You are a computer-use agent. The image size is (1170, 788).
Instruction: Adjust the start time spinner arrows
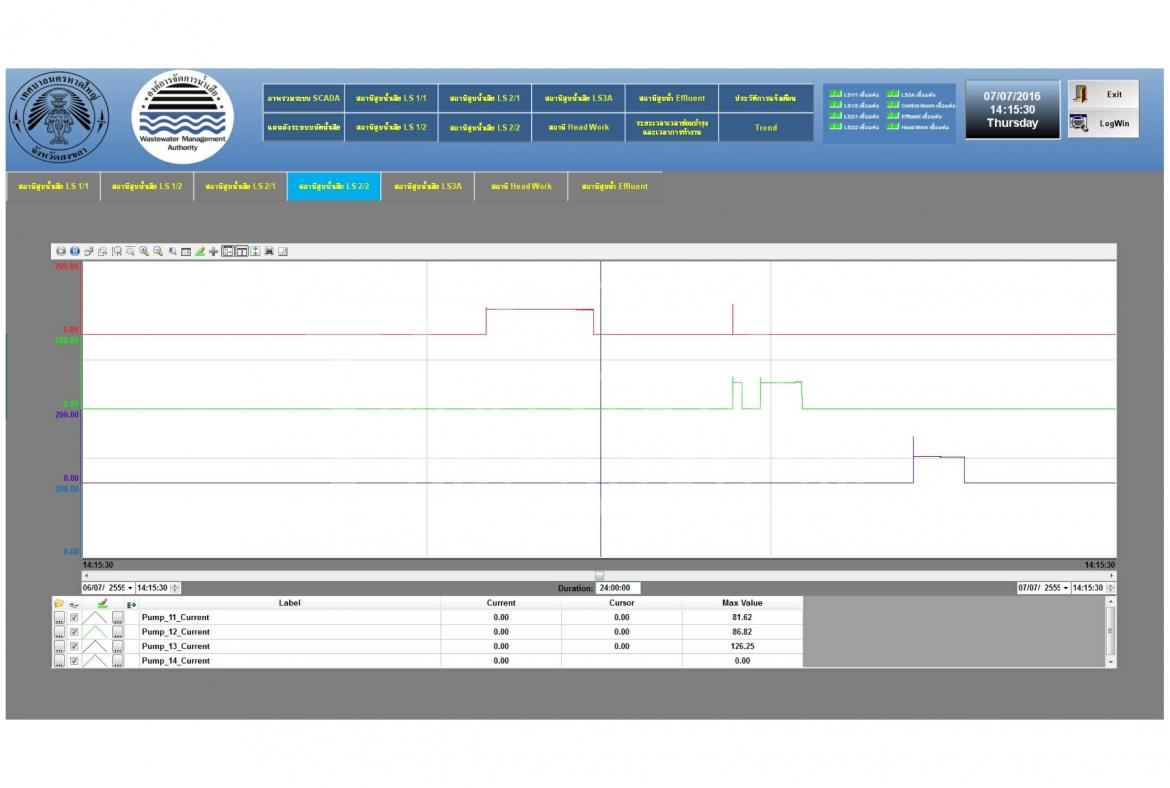pos(176,588)
